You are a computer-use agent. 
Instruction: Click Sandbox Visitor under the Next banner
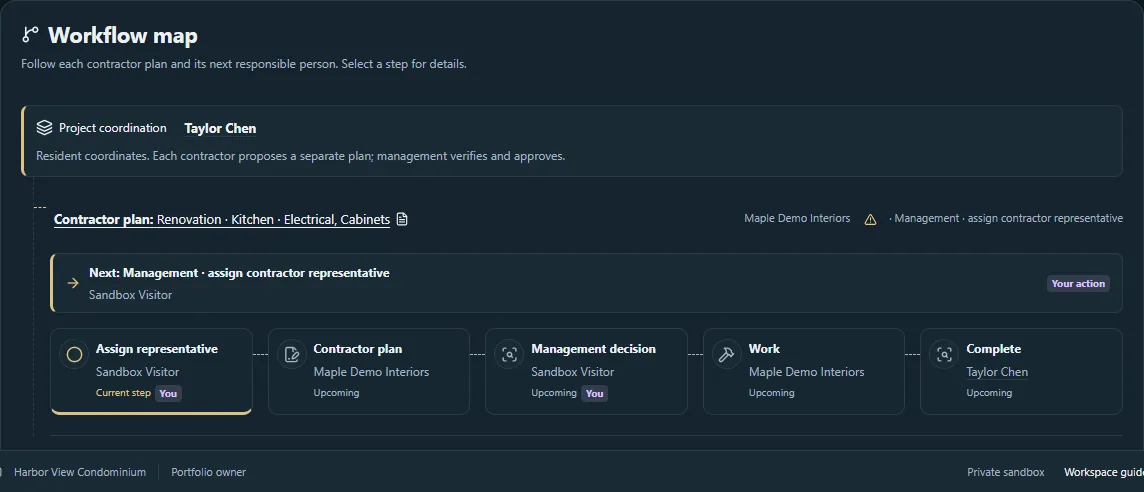click(131, 295)
